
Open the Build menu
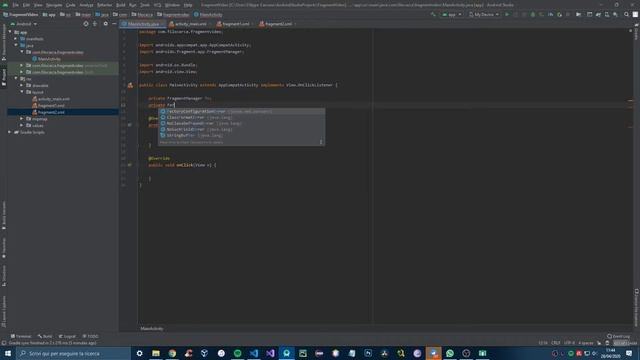pos(121,5)
